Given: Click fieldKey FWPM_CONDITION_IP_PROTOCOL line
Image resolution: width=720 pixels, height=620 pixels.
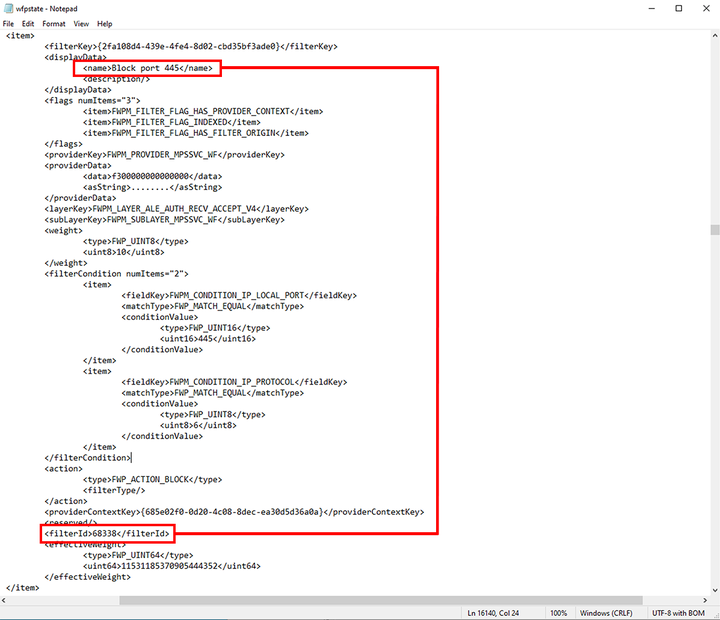Looking at the screenshot, I should pyautogui.click(x=234, y=382).
